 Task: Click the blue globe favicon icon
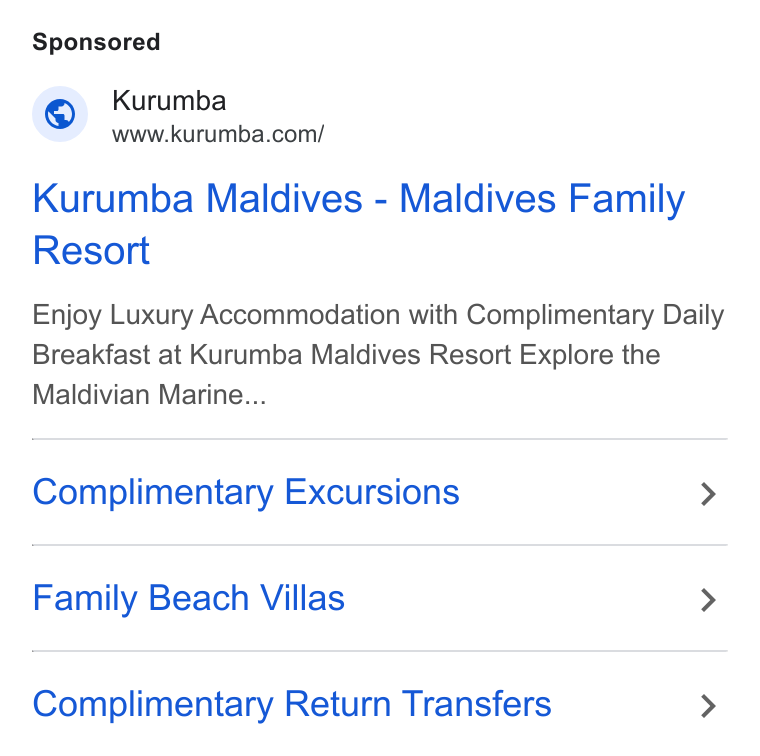[60, 114]
